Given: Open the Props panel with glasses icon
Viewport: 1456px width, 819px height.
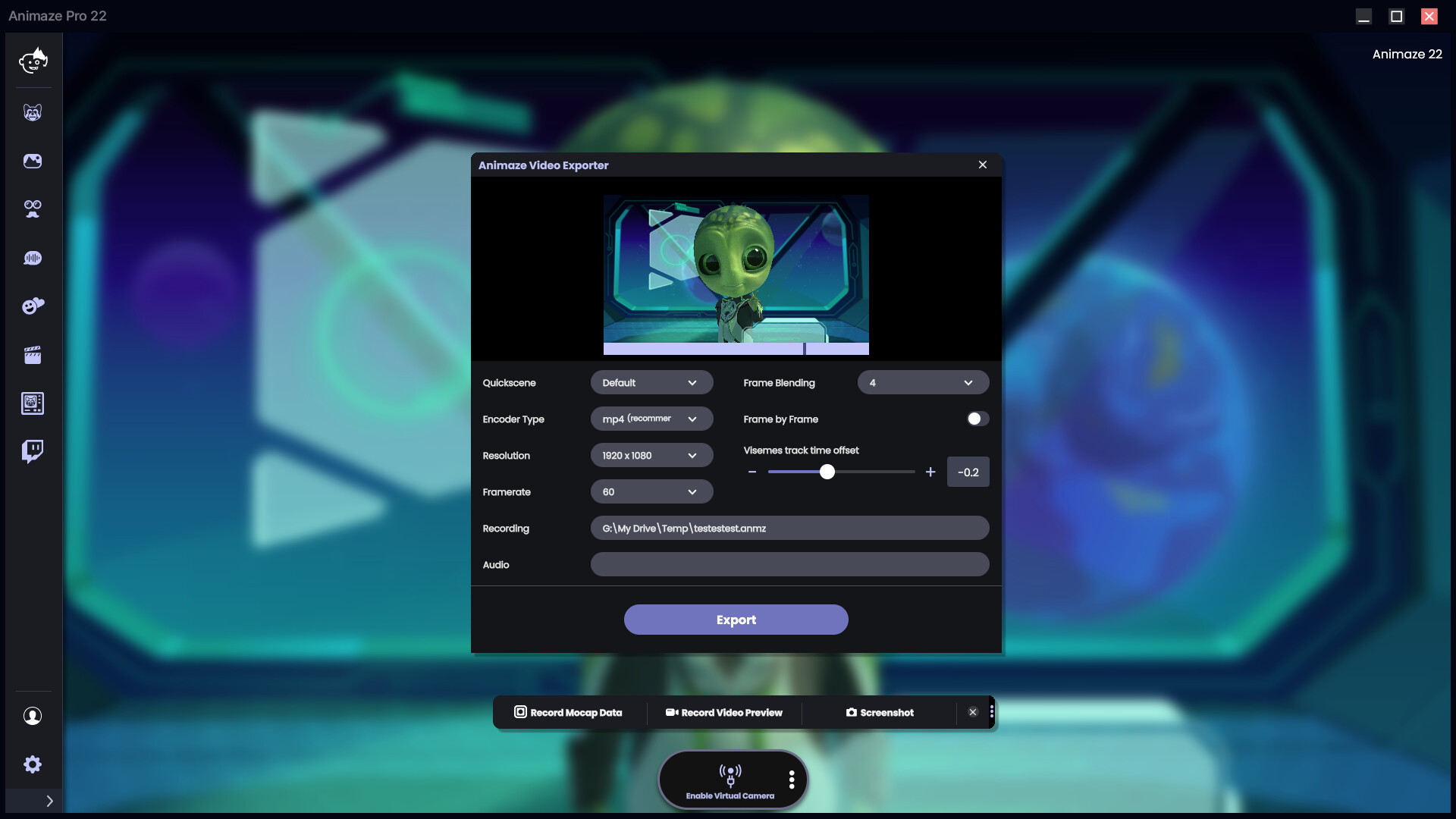Looking at the screenshot, I should click(x=33, y=209).
